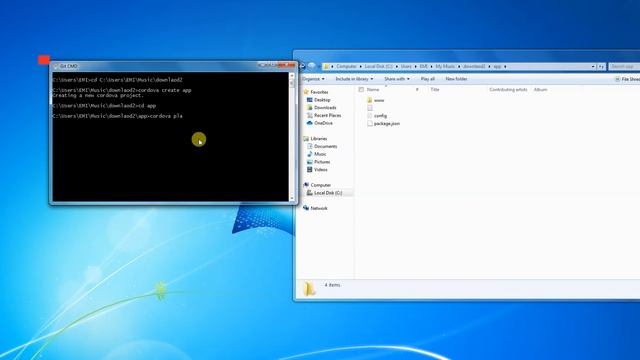This screenshot has width=640, height=360.
Task: Click the Explorer back navigation button
Action: [x=302, y=66]
